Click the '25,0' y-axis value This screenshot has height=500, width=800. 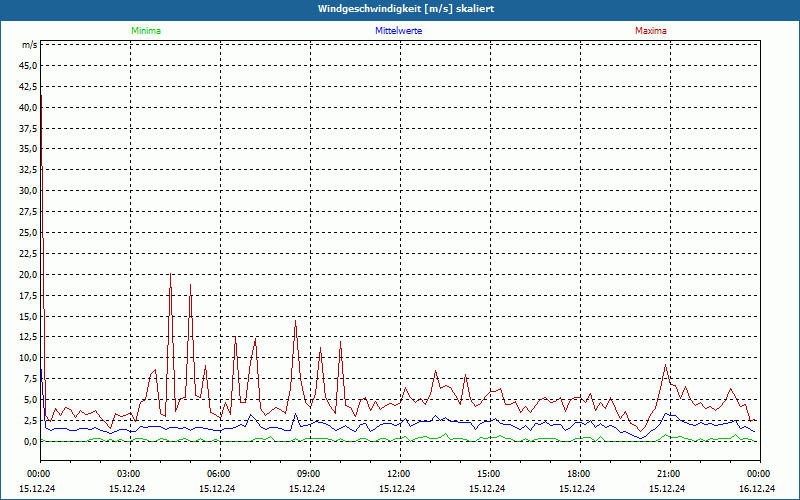coord(28,233)
